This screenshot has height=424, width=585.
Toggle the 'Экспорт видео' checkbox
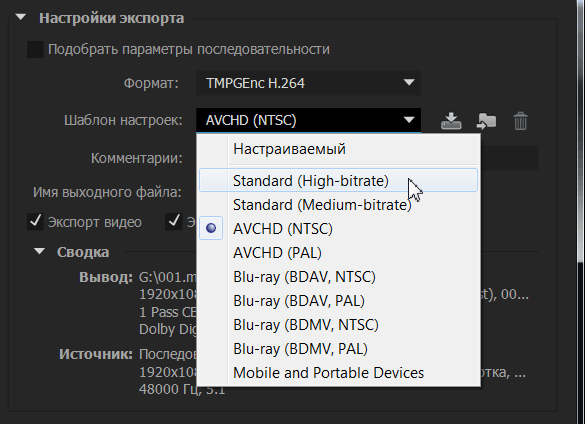point(35,222)
